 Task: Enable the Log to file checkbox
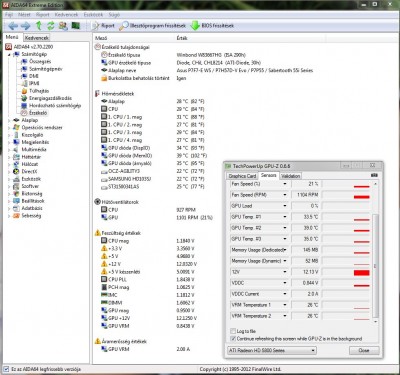click(x=233, y=331)
